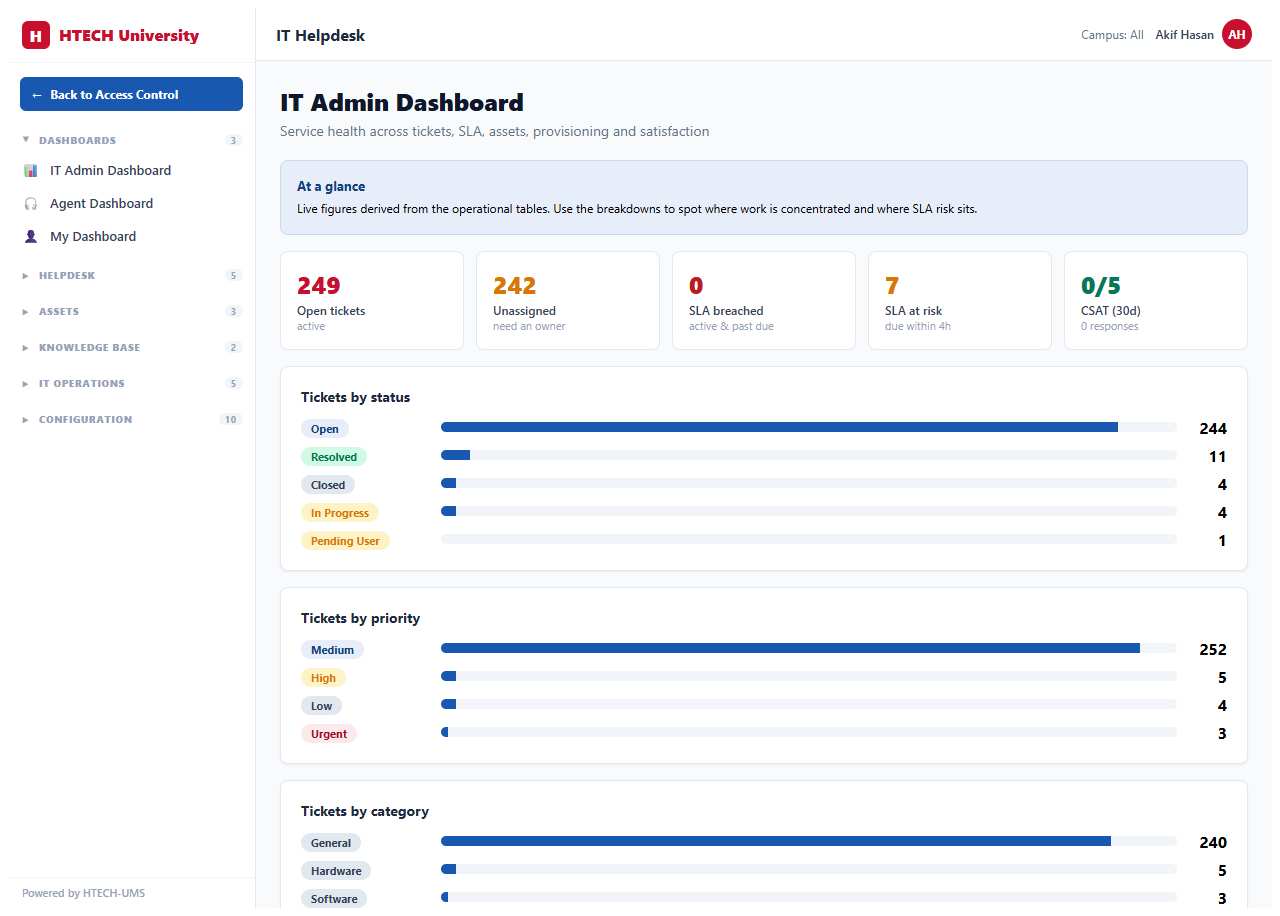Click the HTECH University logo icon

[x=36, y=36]
